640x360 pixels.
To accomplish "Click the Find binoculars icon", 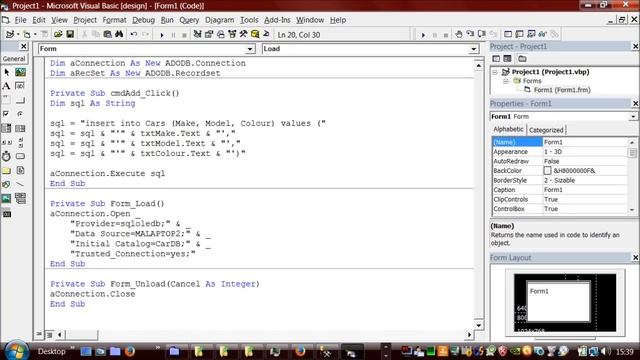I will point(119,34).
